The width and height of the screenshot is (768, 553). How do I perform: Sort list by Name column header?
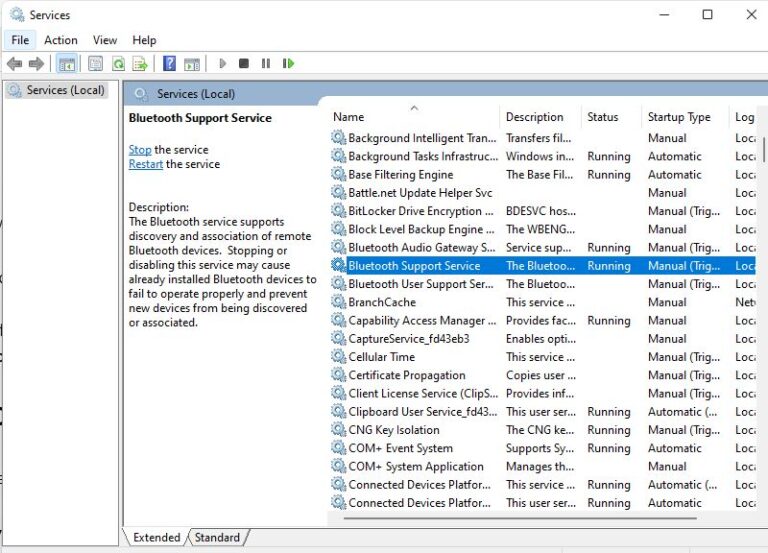click(x=348, y=117)
